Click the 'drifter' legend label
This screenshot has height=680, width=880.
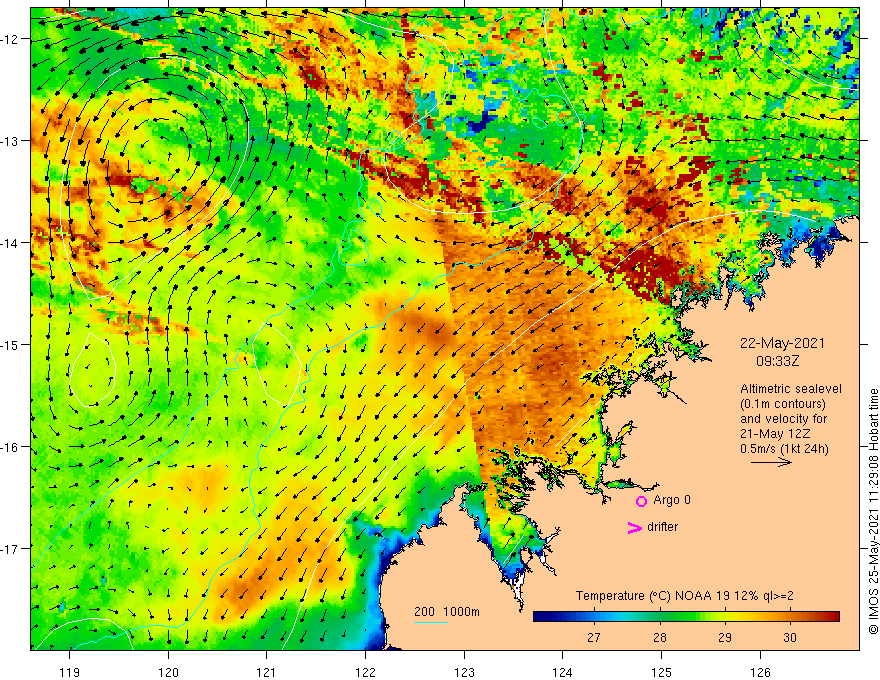pyautogui.click(x=662, y=527)
